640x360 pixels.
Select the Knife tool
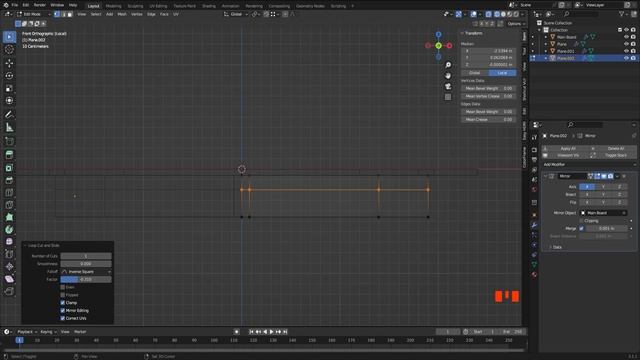click(9, 204)
